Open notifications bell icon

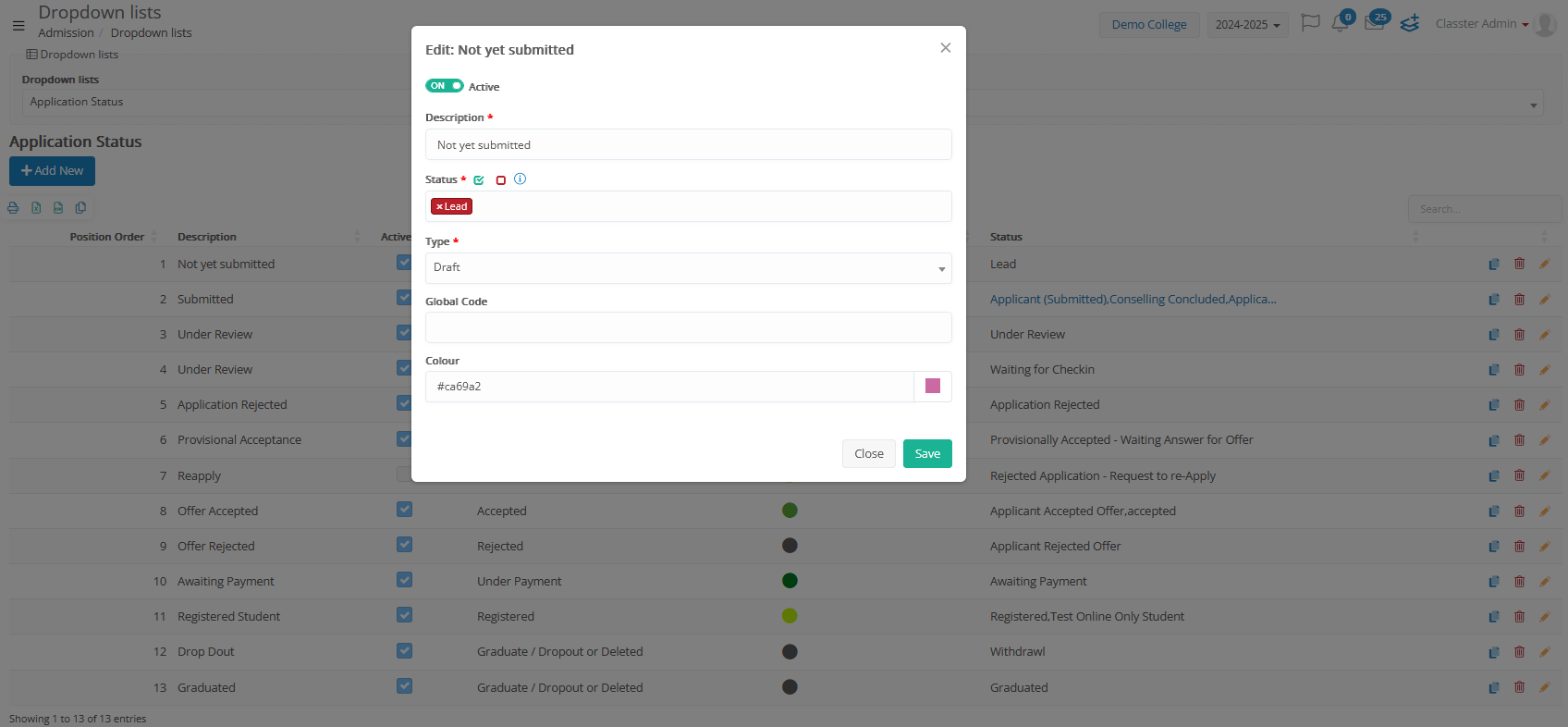[1340, 23]
